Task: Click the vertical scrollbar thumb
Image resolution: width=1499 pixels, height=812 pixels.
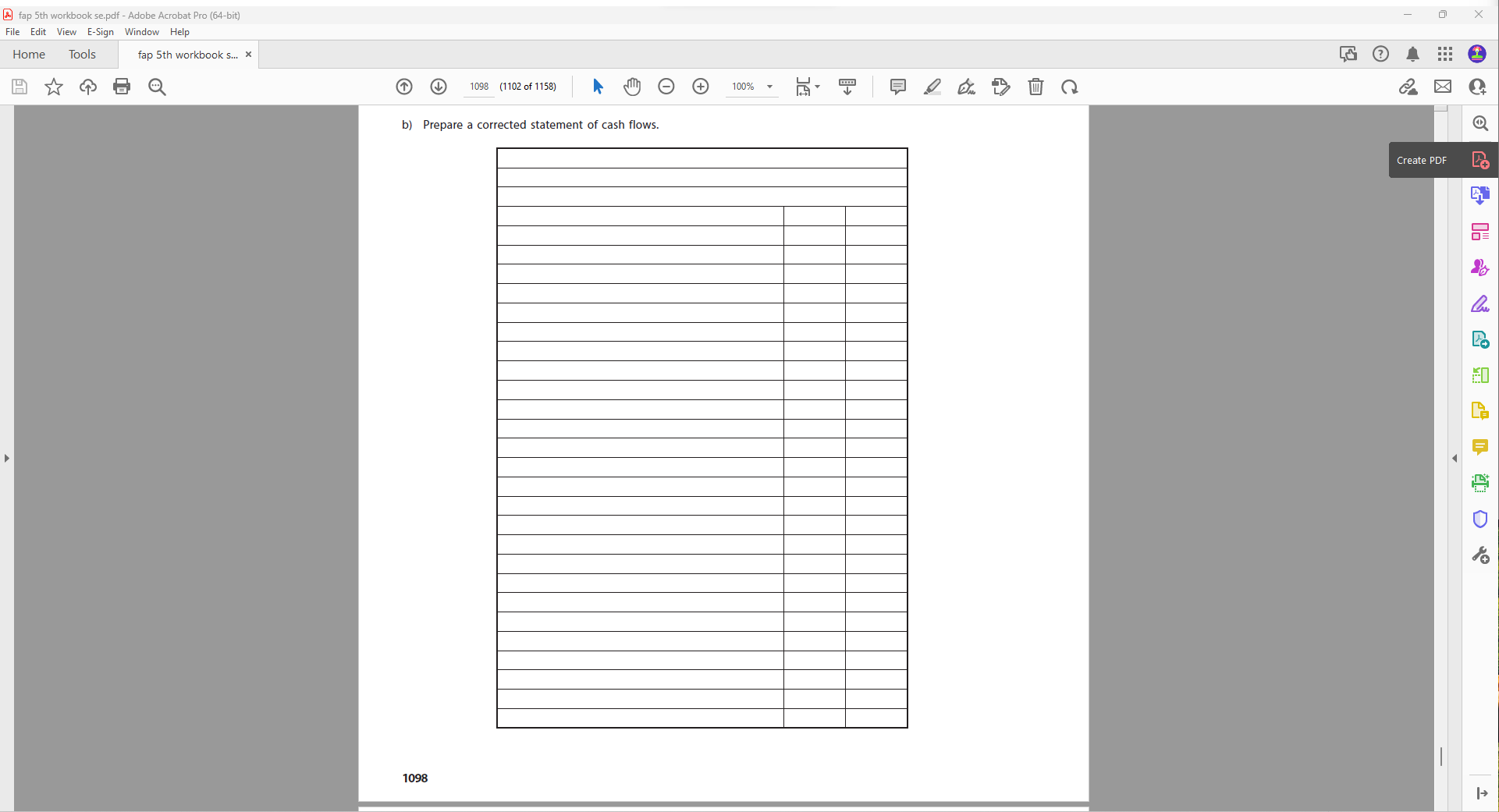Action: (1441, 756)
